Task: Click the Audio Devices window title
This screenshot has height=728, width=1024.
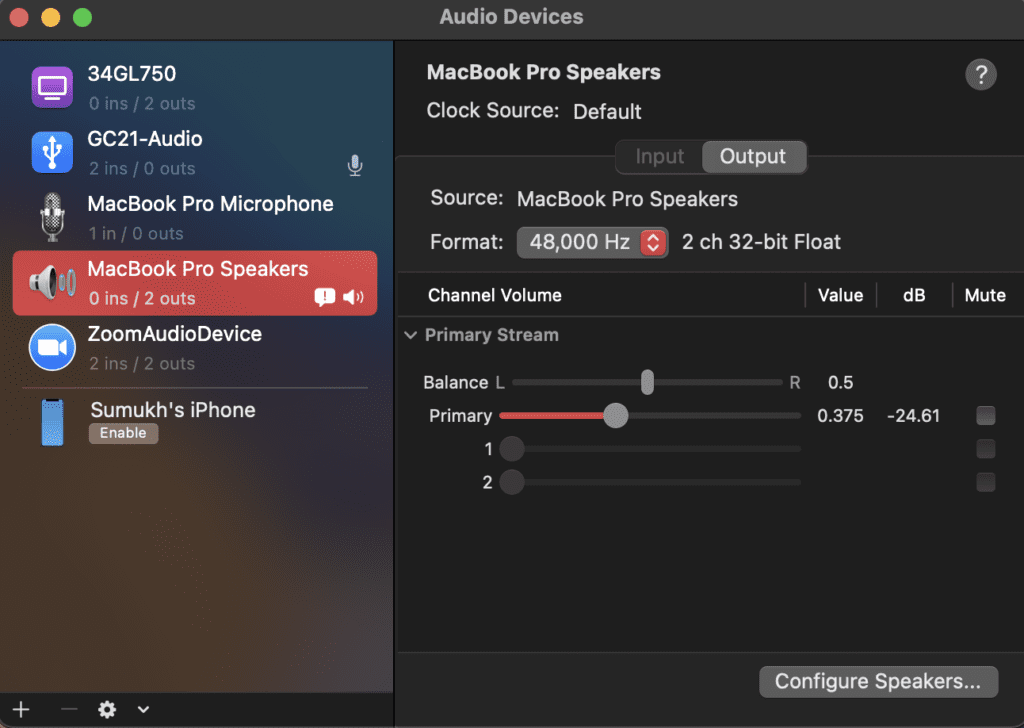Action: tap(511, 16)
